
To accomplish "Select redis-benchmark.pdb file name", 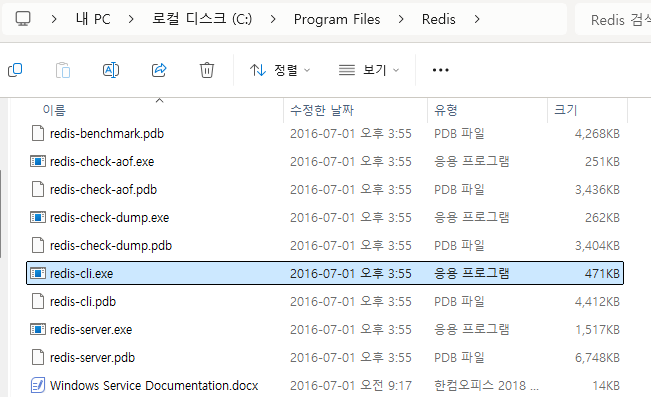I will coord(107,134).
